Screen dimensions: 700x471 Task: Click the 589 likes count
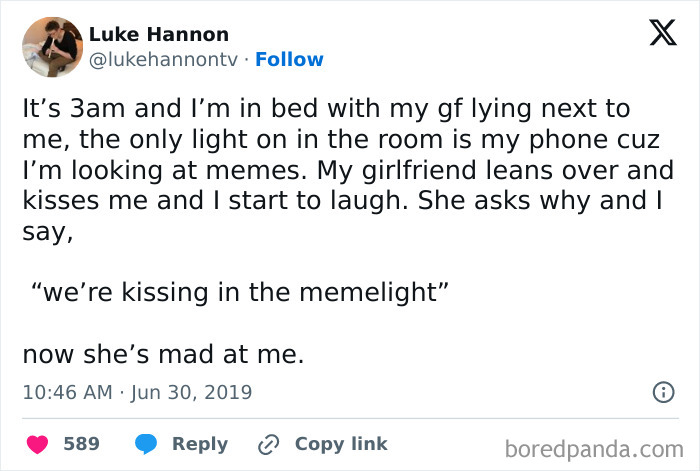[82, 443]
